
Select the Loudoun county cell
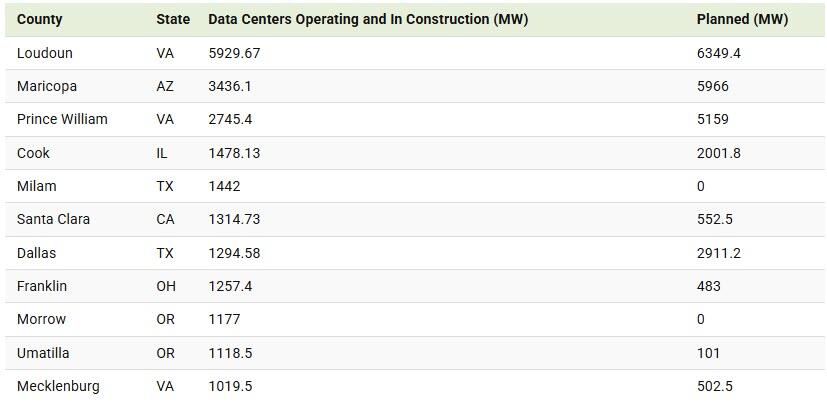click(45, 53)
